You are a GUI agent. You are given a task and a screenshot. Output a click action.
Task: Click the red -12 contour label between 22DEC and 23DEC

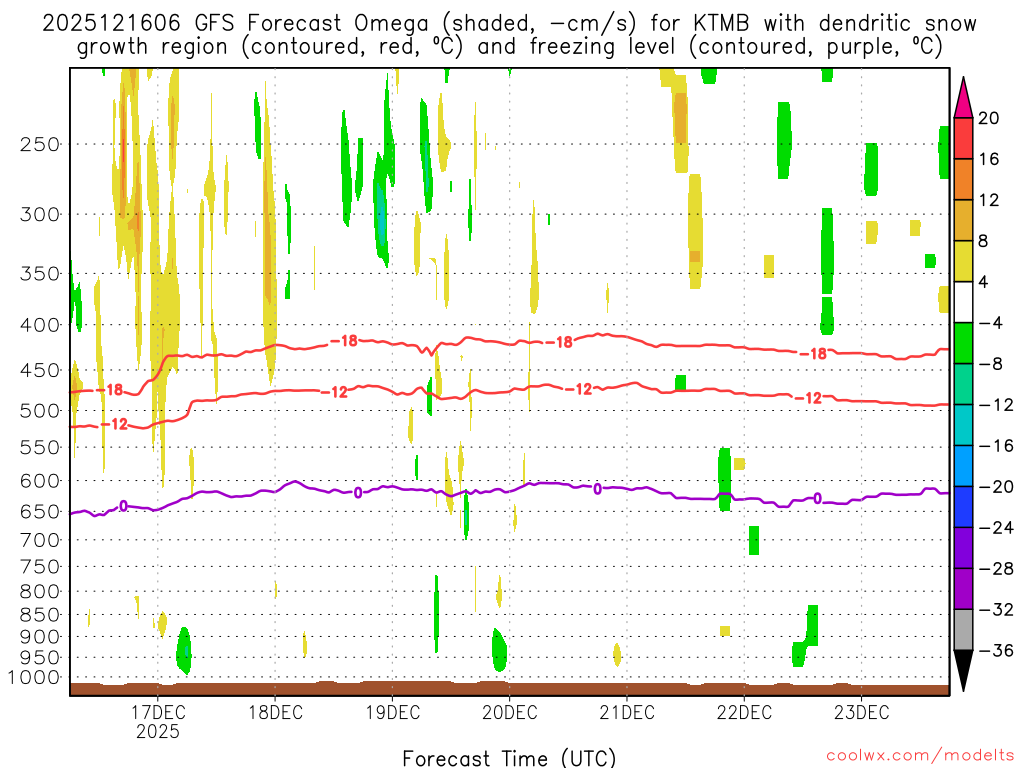(808, 398)
